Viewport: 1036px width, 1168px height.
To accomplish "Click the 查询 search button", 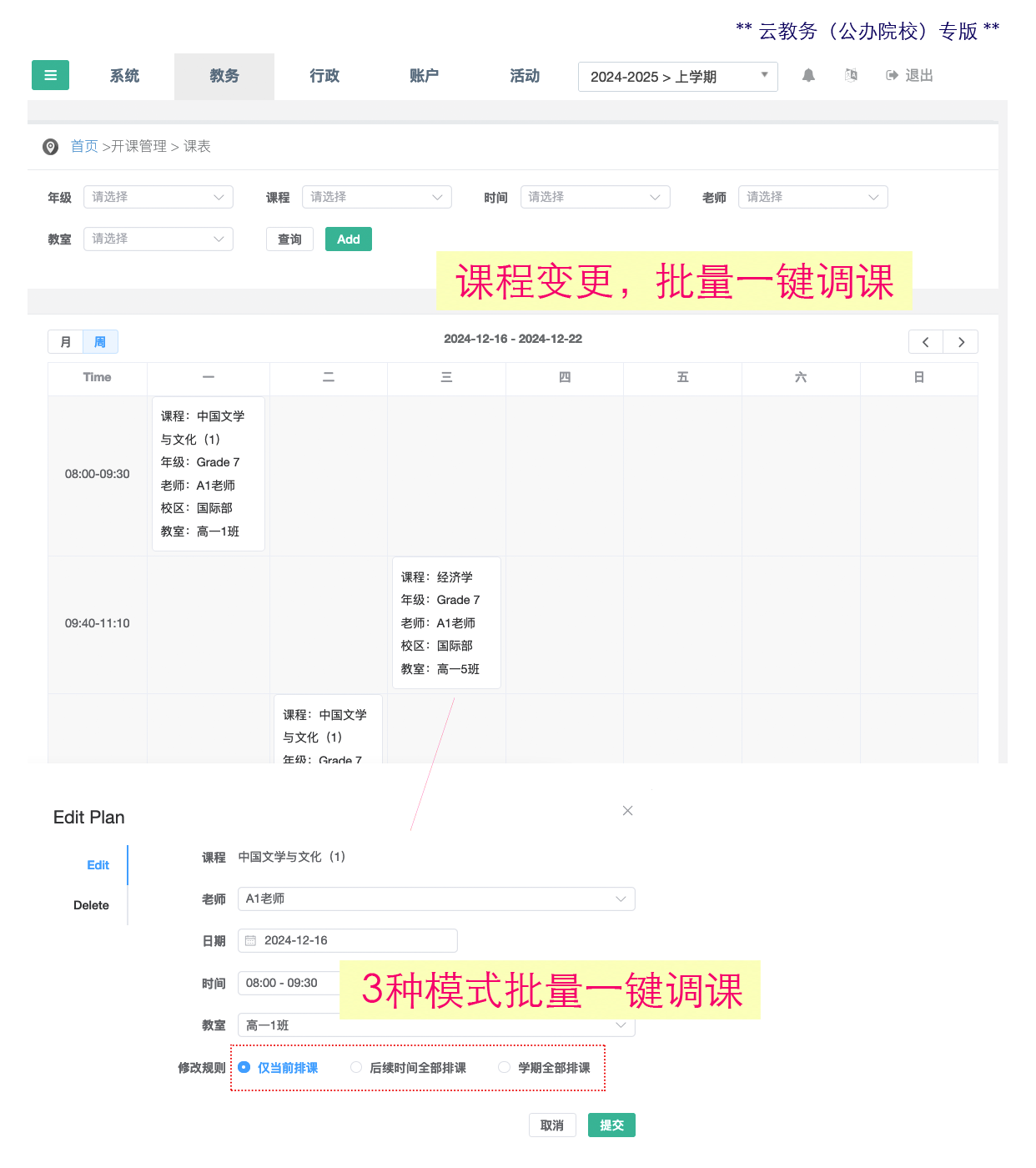I will click(289, 239).
